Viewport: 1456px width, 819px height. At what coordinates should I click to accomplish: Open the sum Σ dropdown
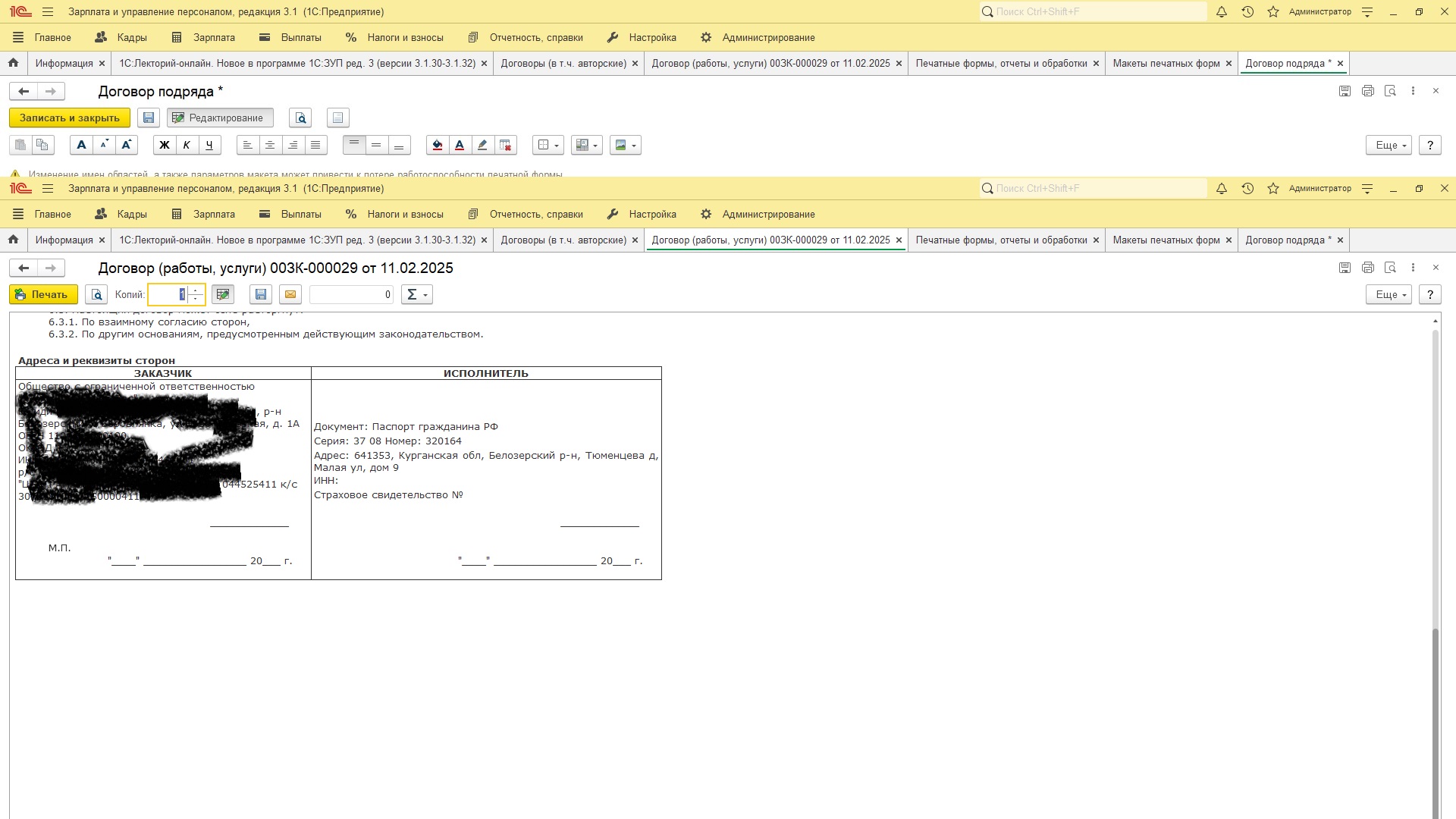click(x=416, y=294)
